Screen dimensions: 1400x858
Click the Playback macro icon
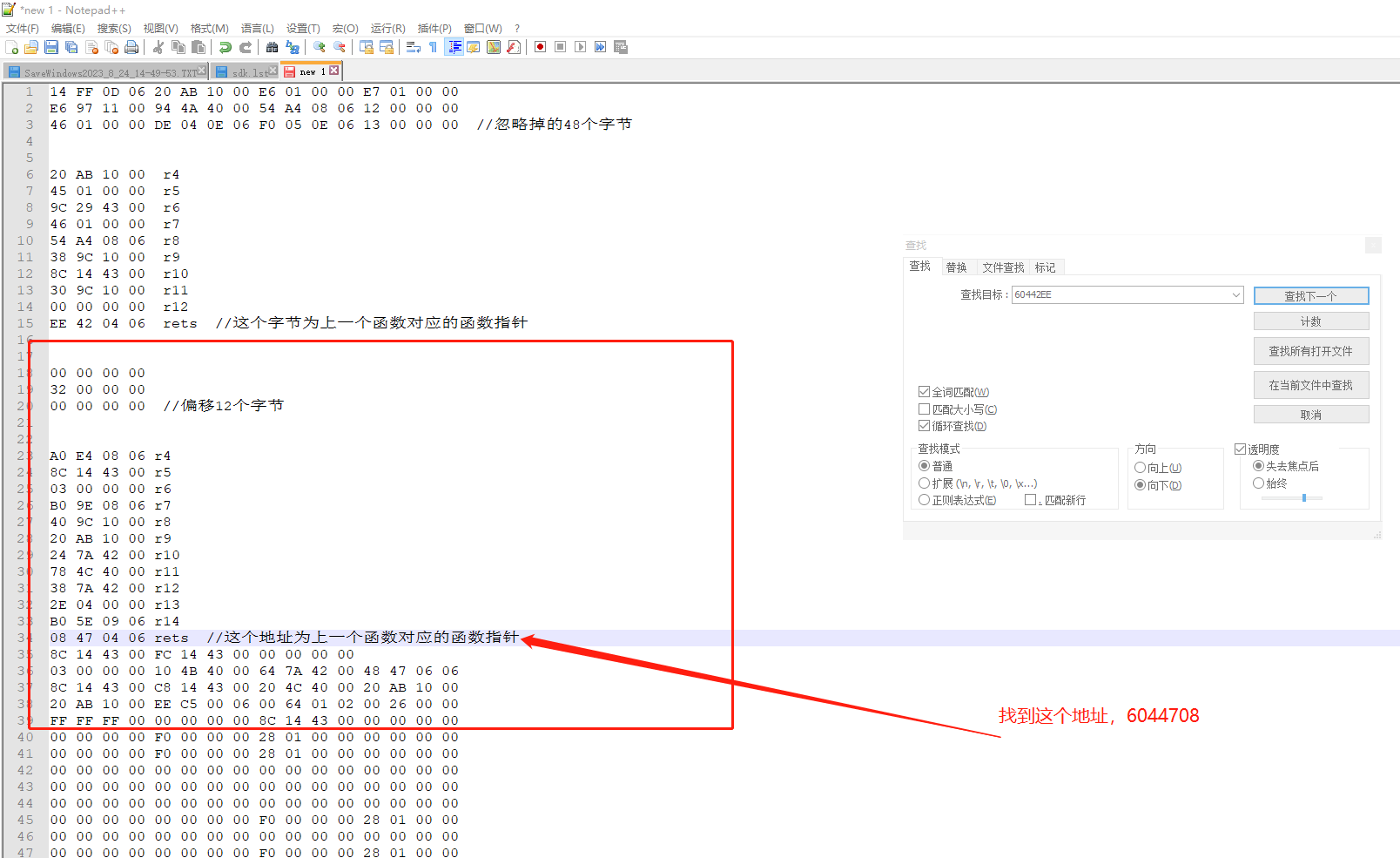580,47
